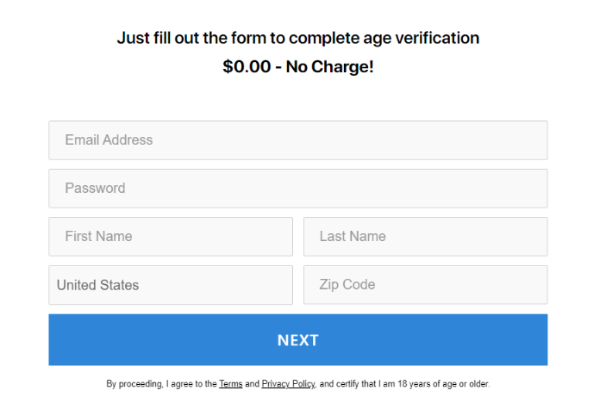Click the '18 years of age or older' disclaimer

443,384
